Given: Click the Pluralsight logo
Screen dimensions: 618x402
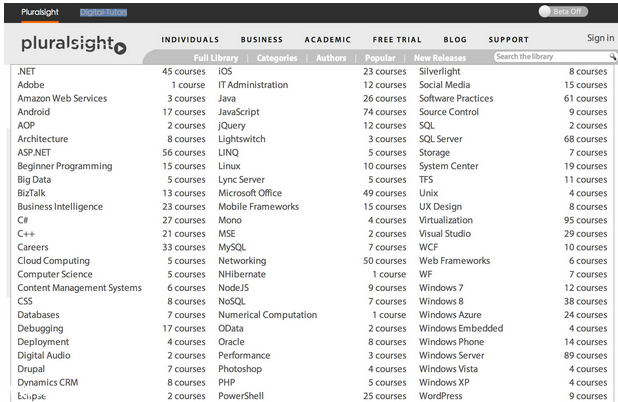Looking at the screenshot, I should tap(74, 44).
